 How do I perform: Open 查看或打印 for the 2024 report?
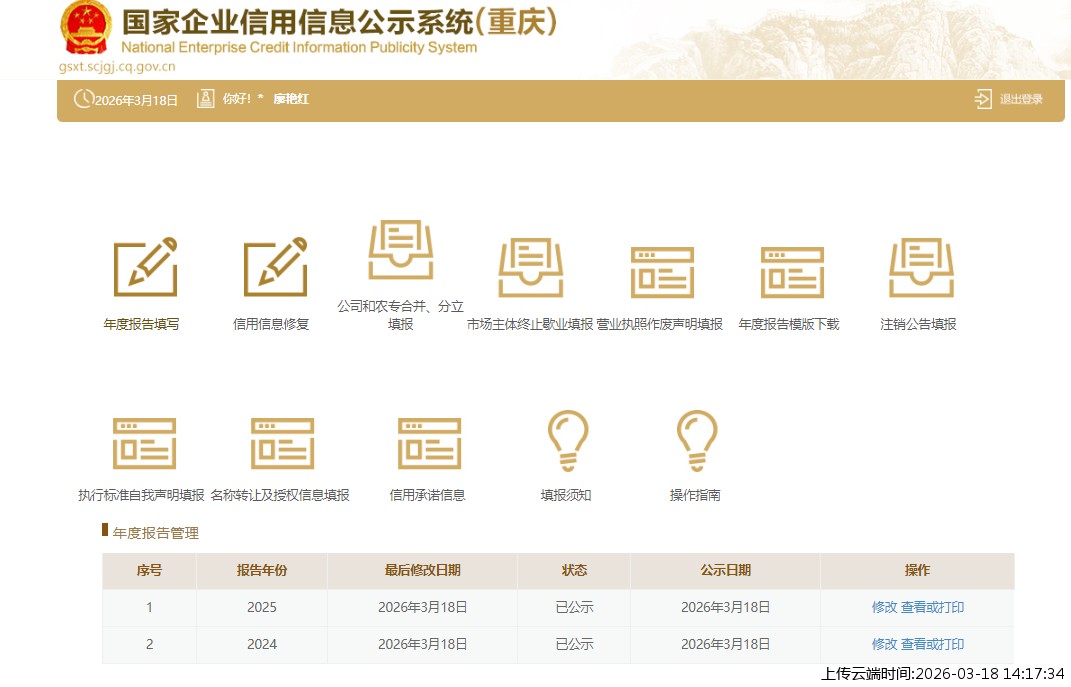coord(932,644)
